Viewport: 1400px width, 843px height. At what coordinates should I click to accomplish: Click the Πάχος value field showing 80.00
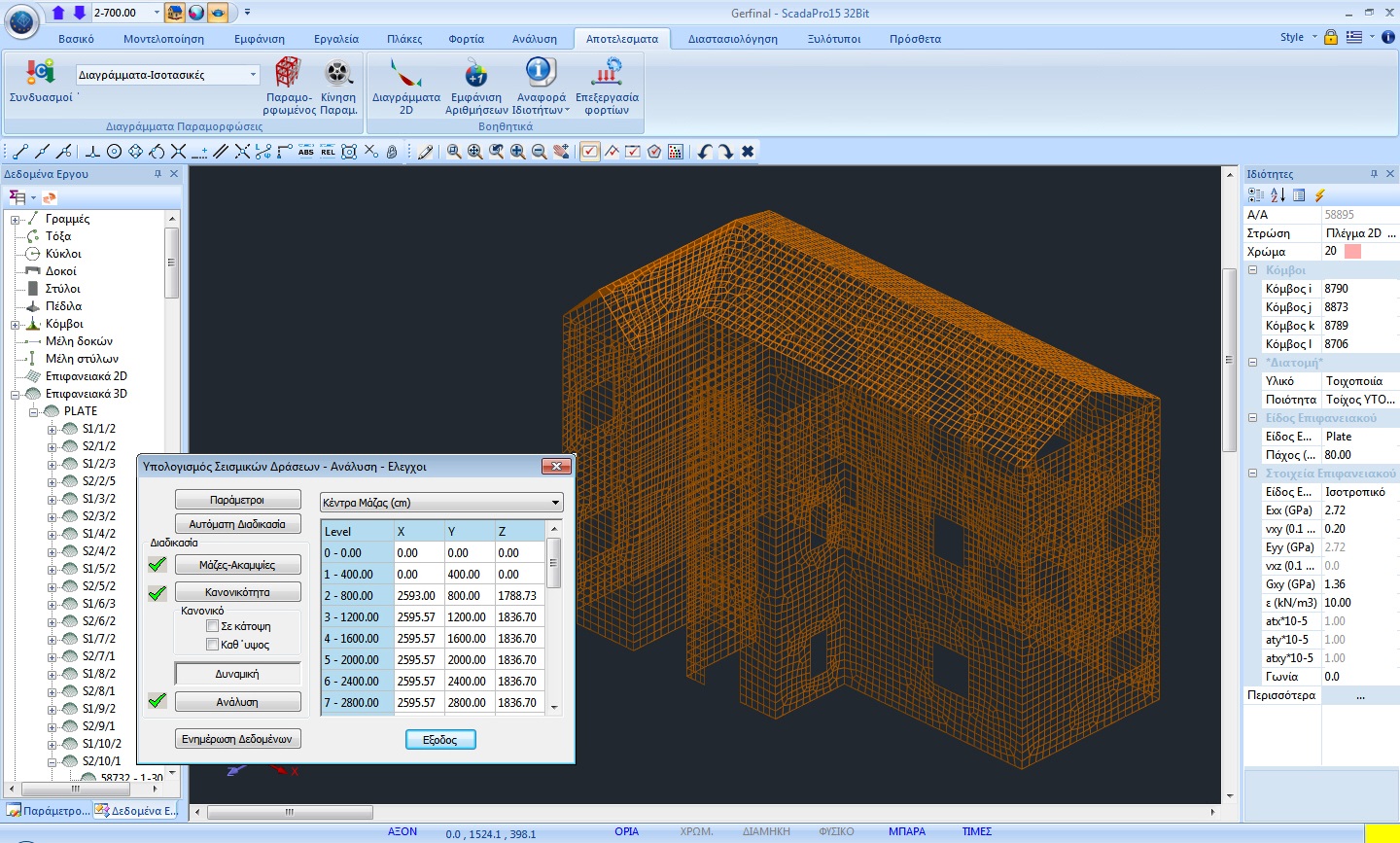pyautogui.click(x=1360, y=455)
